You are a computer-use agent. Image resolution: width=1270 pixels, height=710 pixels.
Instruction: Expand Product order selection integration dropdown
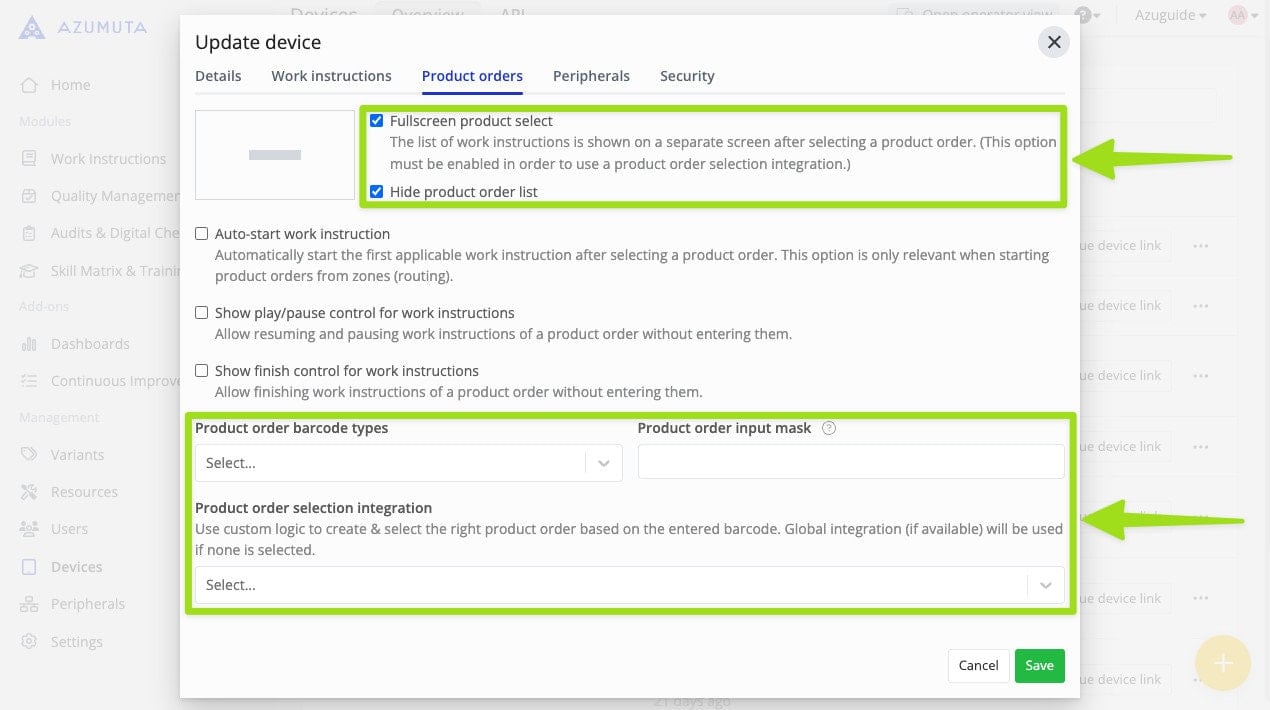tap(629, 585)
